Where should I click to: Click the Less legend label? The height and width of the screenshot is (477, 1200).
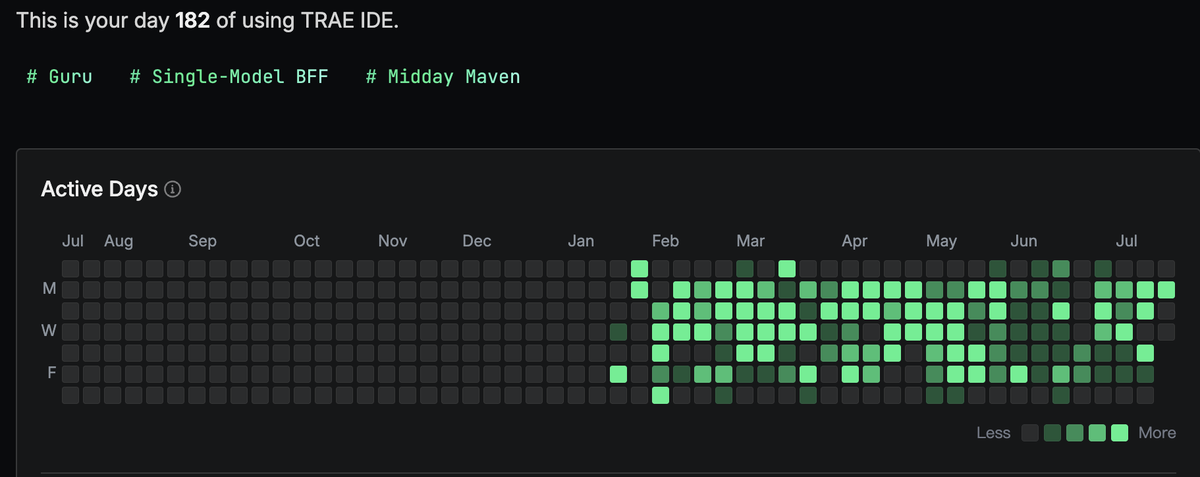coord(995,433)
